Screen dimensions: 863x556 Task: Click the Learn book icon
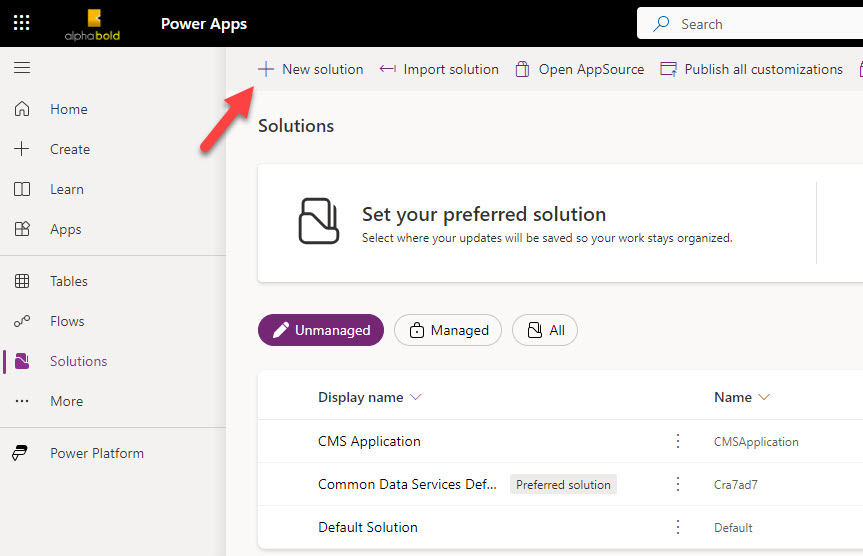pos(22,189)
